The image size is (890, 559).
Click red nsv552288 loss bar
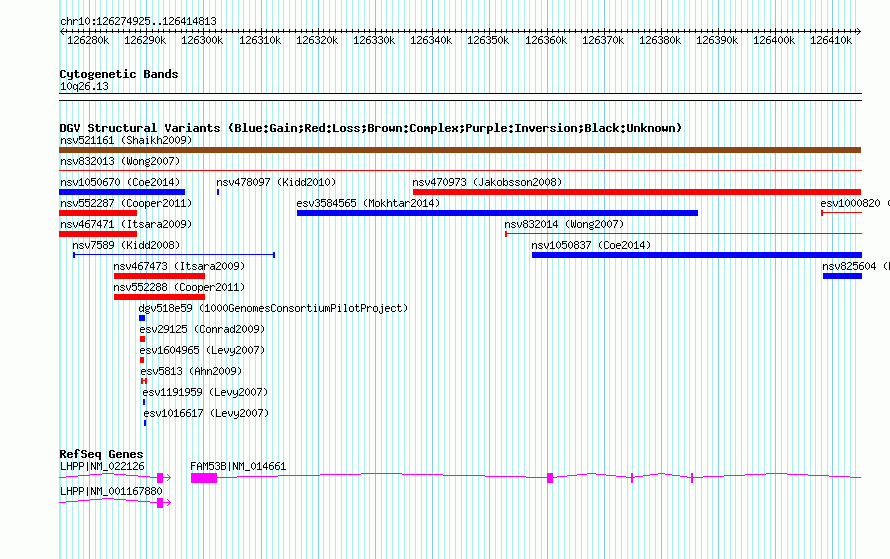(x=159, y=297)
